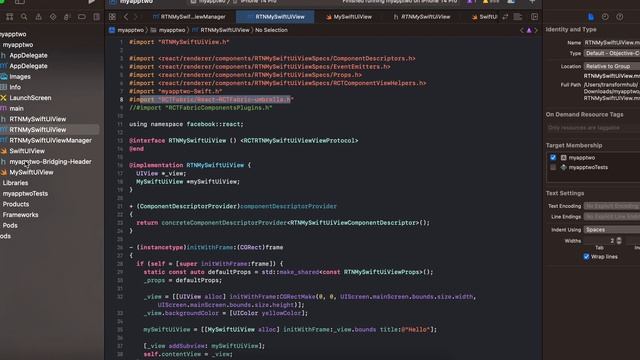Show the File inspector
Viewport: 640px width, 360px height.
click(591, 17)
